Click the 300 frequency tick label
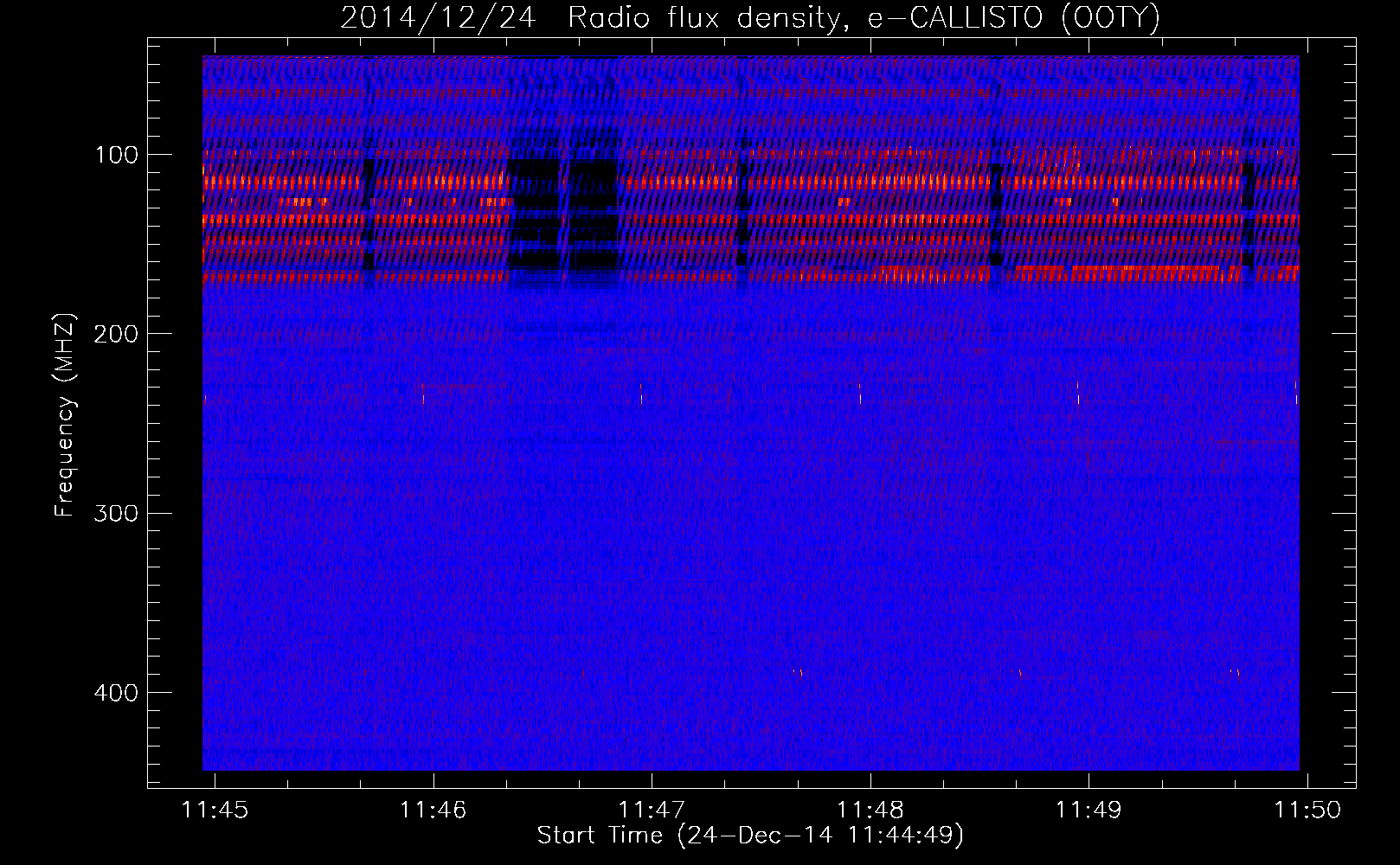 (115, 513)
